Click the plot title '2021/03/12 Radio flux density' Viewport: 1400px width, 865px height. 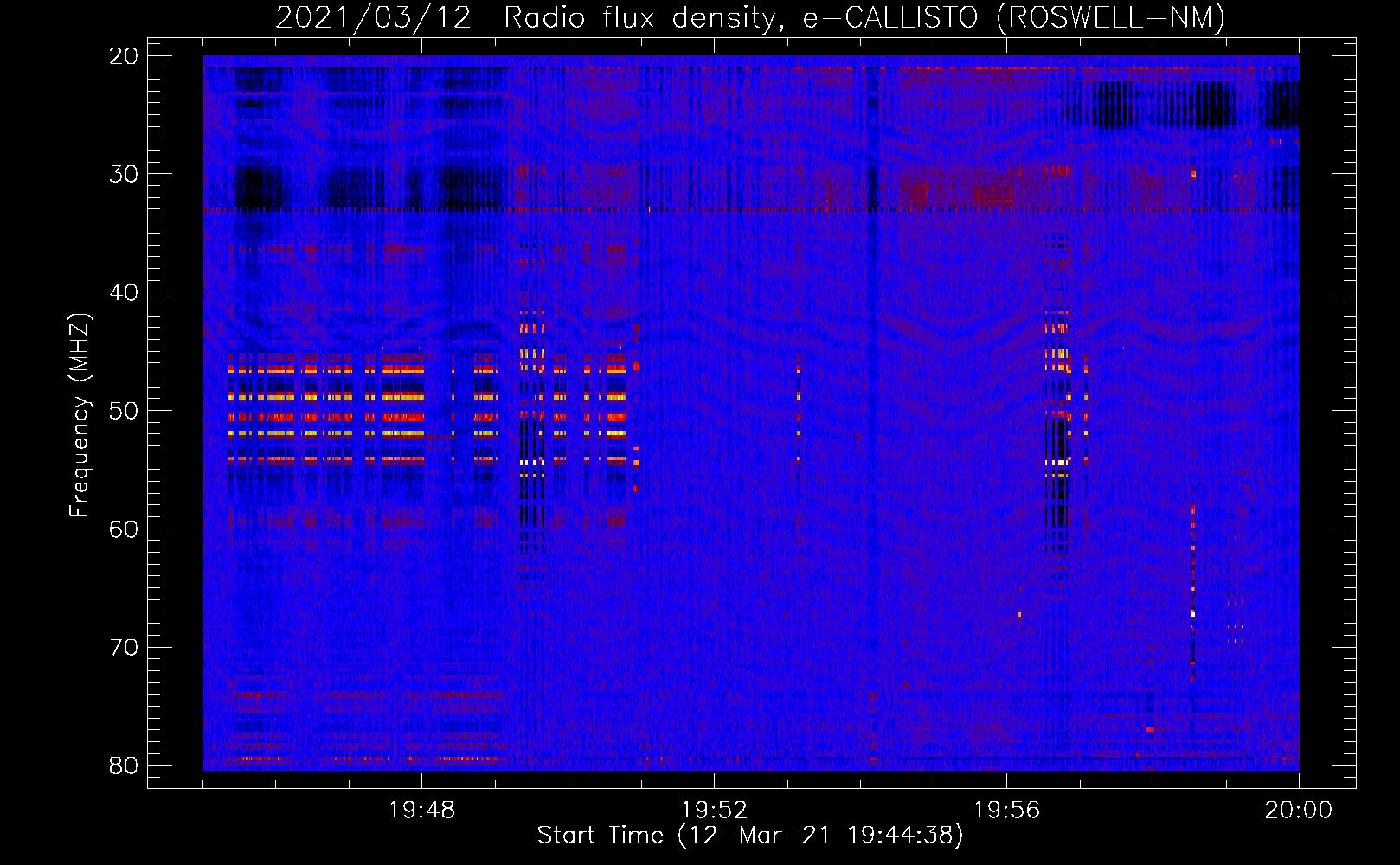(x=529, y=18)
